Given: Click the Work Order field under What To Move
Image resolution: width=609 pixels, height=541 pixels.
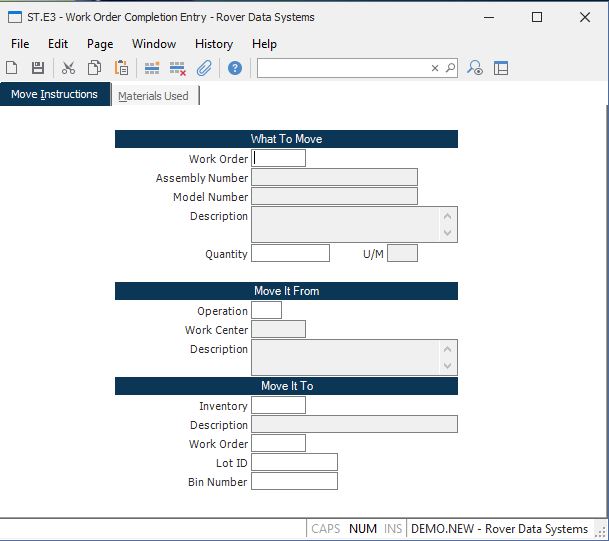Looking at the screenshot, I should tap(279, 158).
